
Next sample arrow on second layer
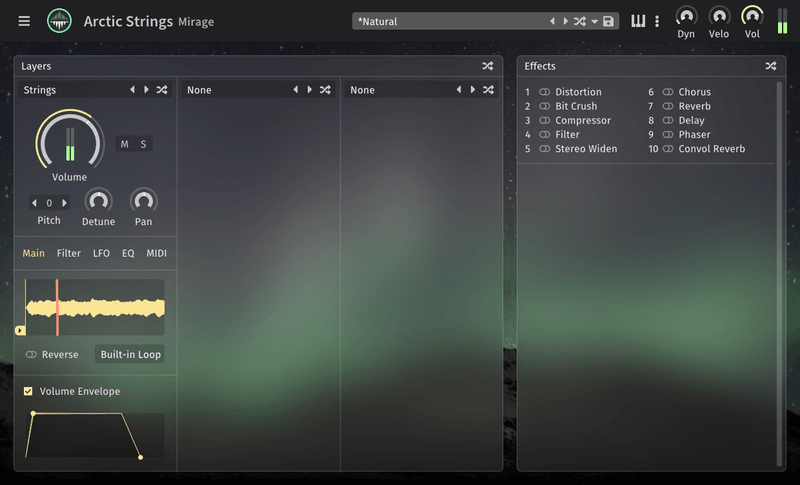click(x=310, y=90)
